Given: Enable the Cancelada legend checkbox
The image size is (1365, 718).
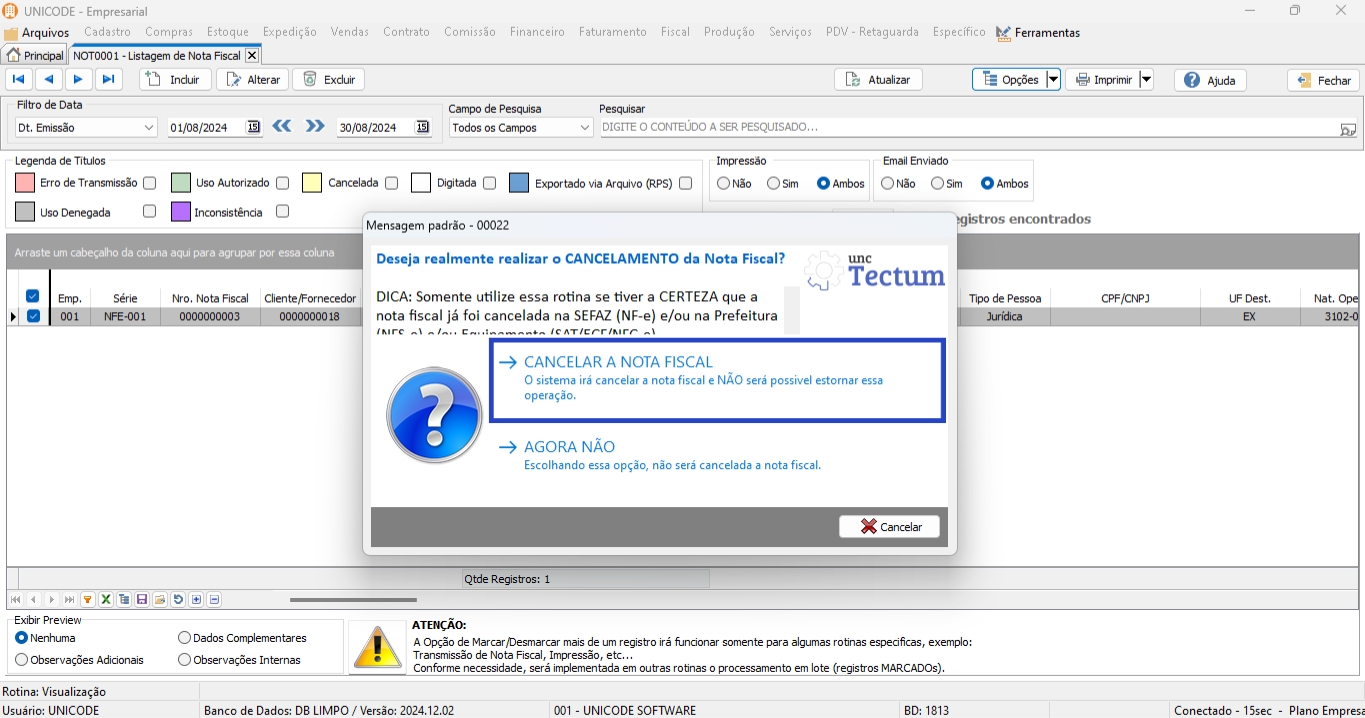Looking at the screenshot, I should (391, 183).
